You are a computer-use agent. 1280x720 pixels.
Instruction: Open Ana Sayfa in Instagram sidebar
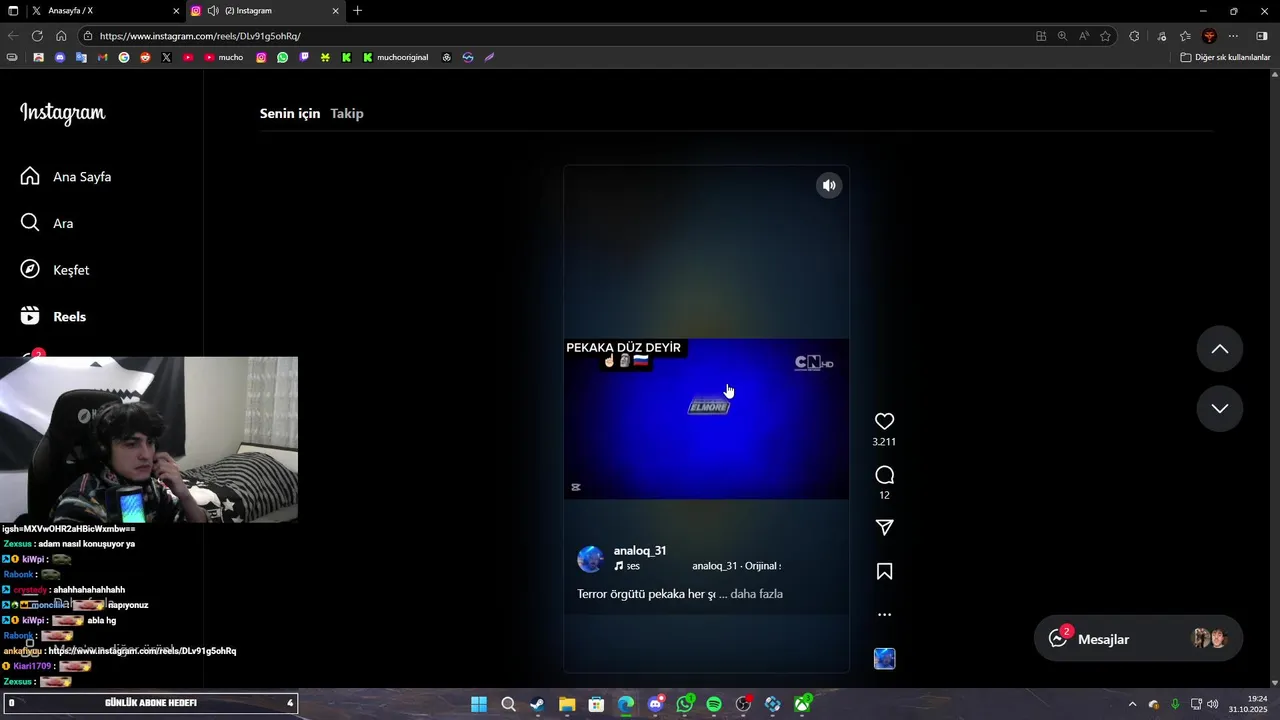tap(66, 177)
